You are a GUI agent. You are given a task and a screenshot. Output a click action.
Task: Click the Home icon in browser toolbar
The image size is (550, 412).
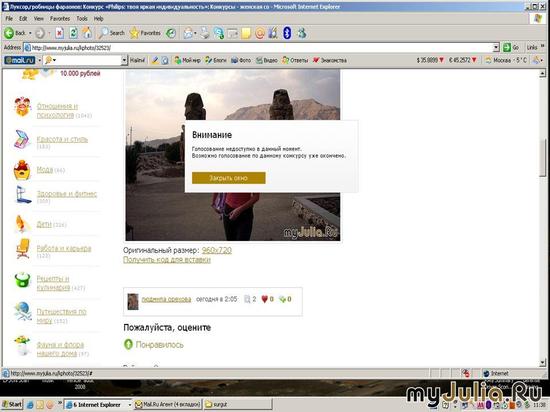[87, 33]
